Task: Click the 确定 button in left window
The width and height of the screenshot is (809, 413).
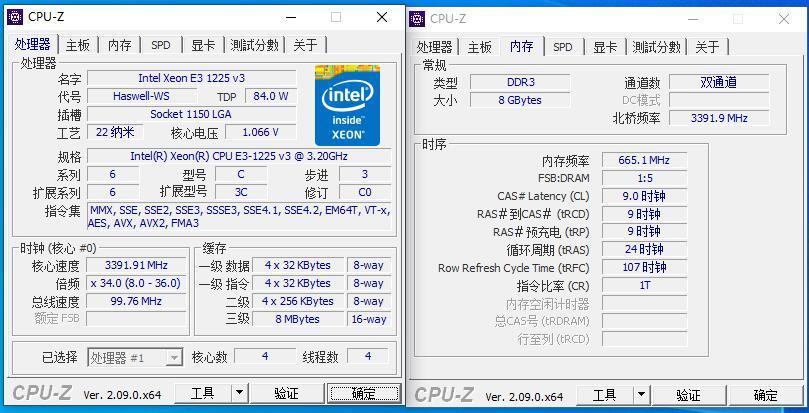Action: 364,393
